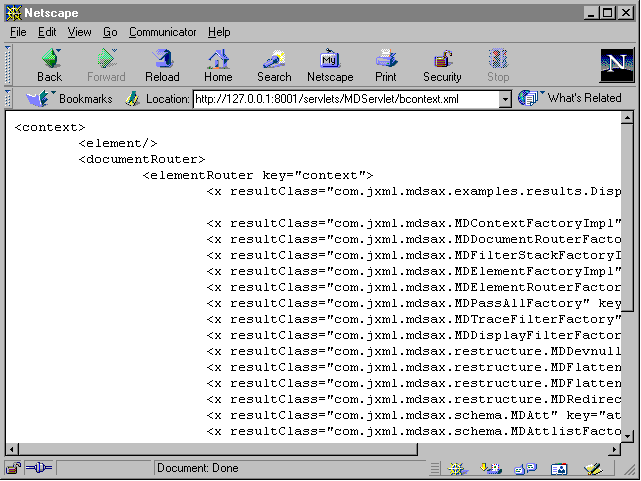Click the elementRouter key="context" line
Screen dimensions: 641x481
pyautogui.click(x=258, y=175)
